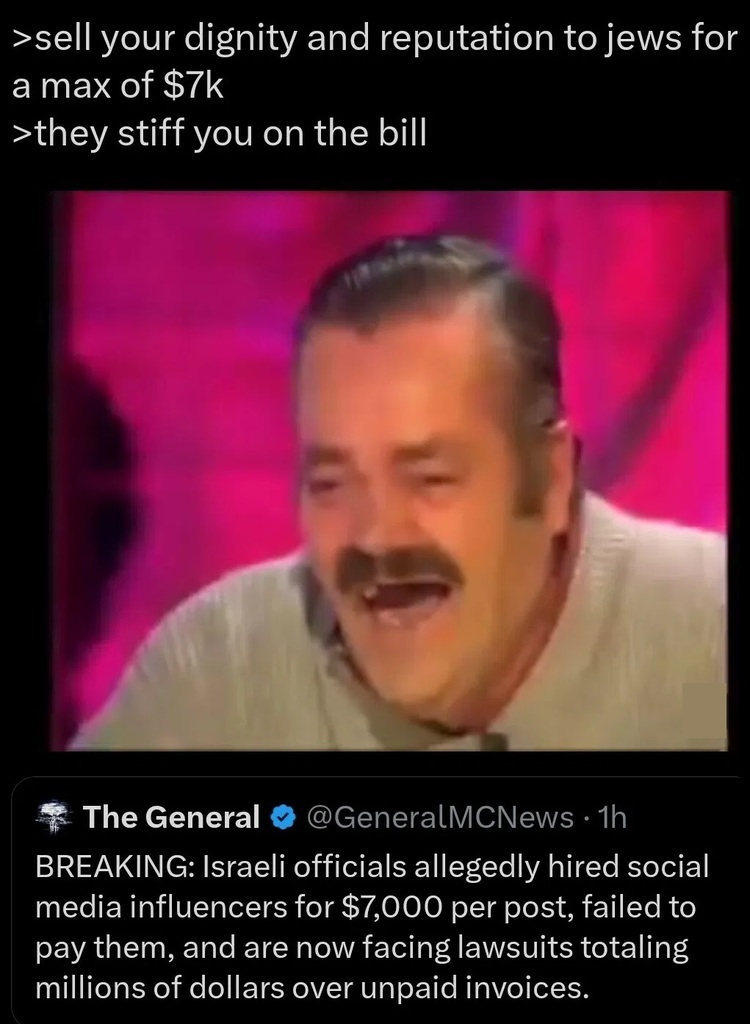Click the "a max of $7k" text line
750x1024 pixels.
pyautogui.click(x=118, y=86)
